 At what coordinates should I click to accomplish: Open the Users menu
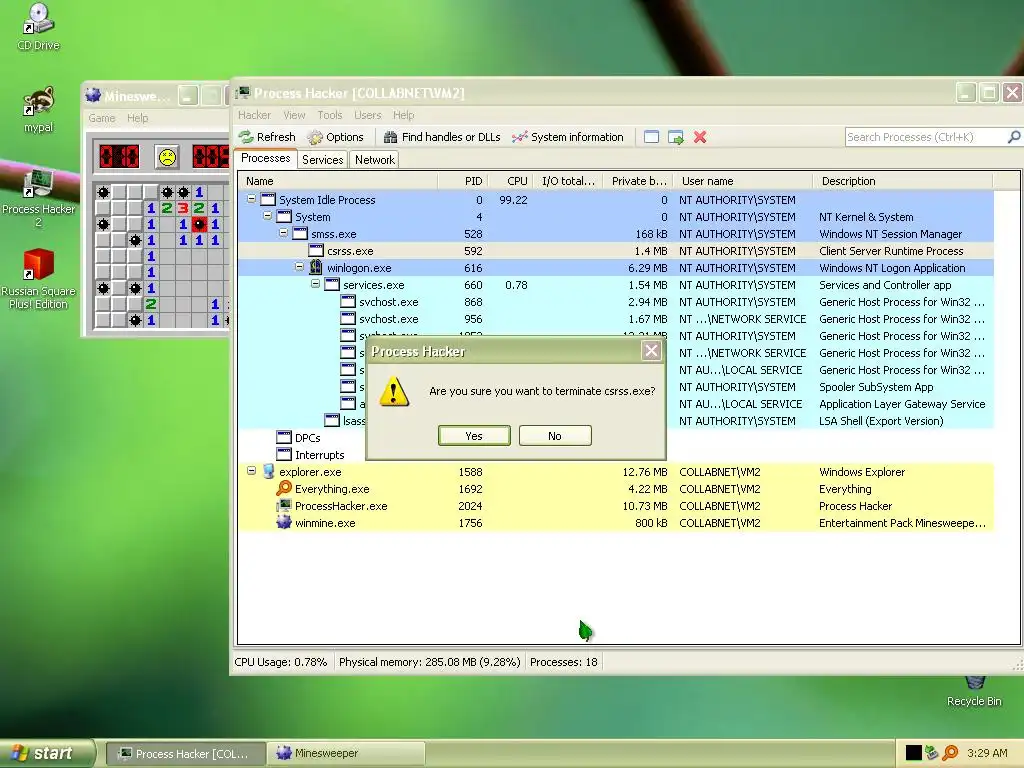click(368, 115)
